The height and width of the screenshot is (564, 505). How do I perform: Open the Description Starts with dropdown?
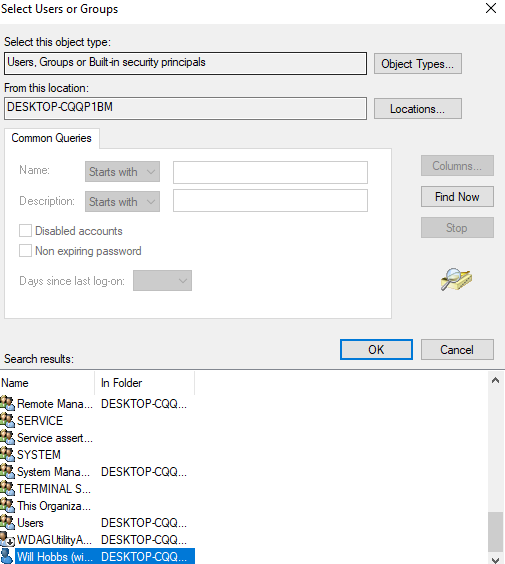(x=122, y=201)
